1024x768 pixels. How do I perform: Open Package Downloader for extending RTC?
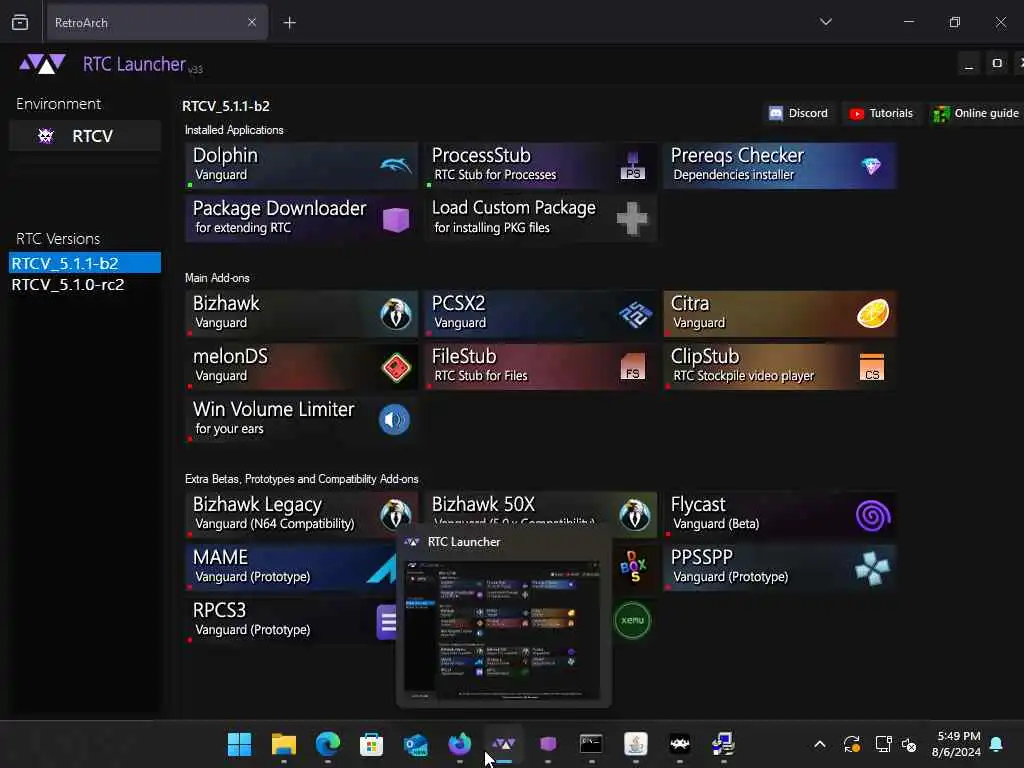coord(302,219)
